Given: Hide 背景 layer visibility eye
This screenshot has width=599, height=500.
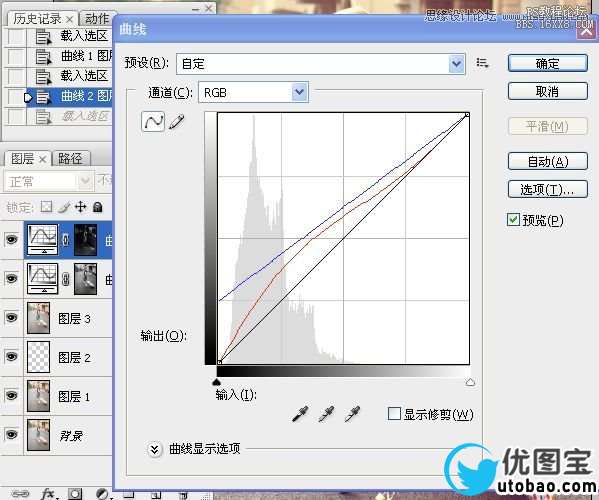Looking at the screenshot, I should tap(11, 434).
